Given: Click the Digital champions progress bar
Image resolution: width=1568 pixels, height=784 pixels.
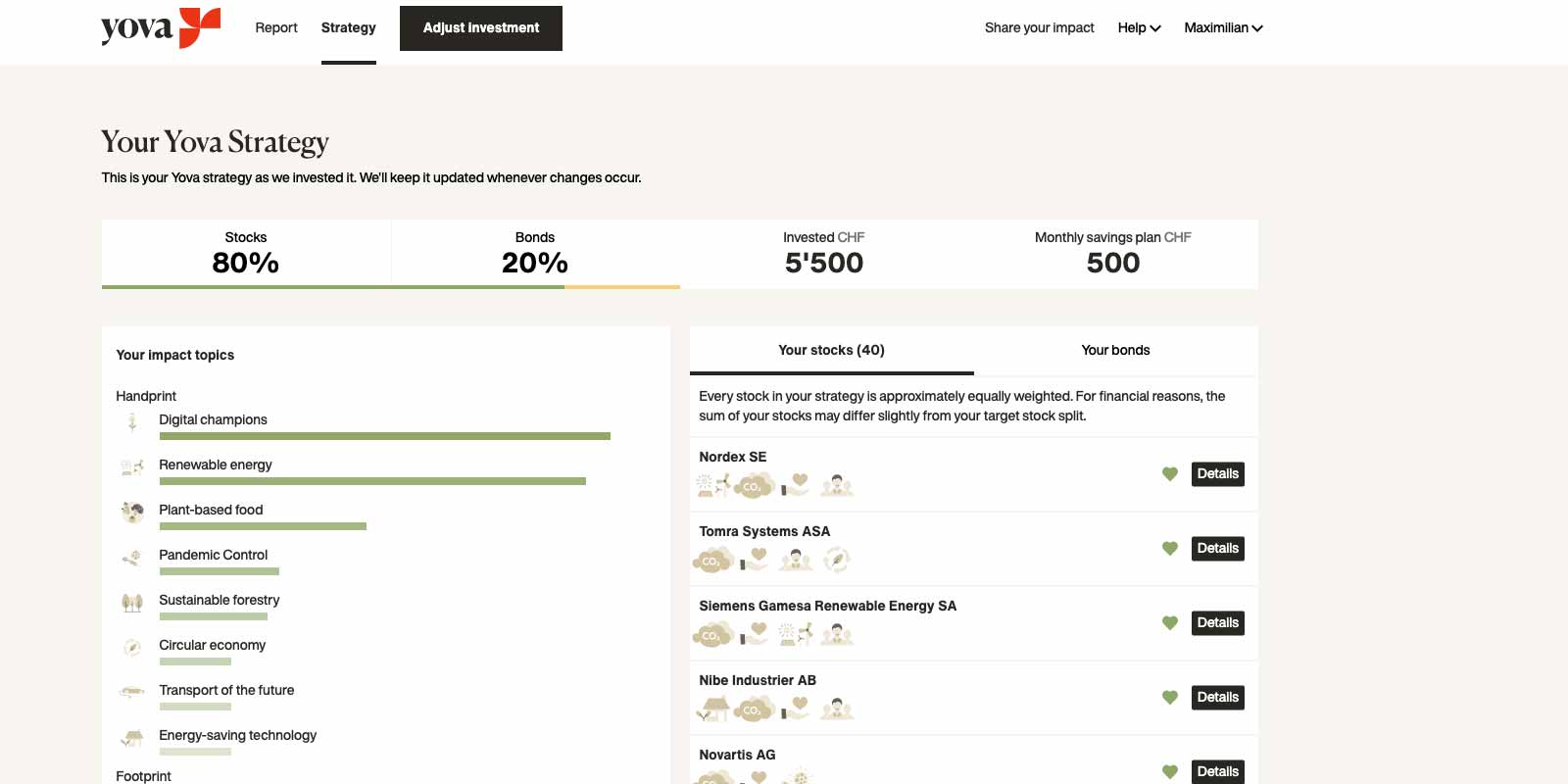Looking at the screenshot, I should tap(385, 436).
